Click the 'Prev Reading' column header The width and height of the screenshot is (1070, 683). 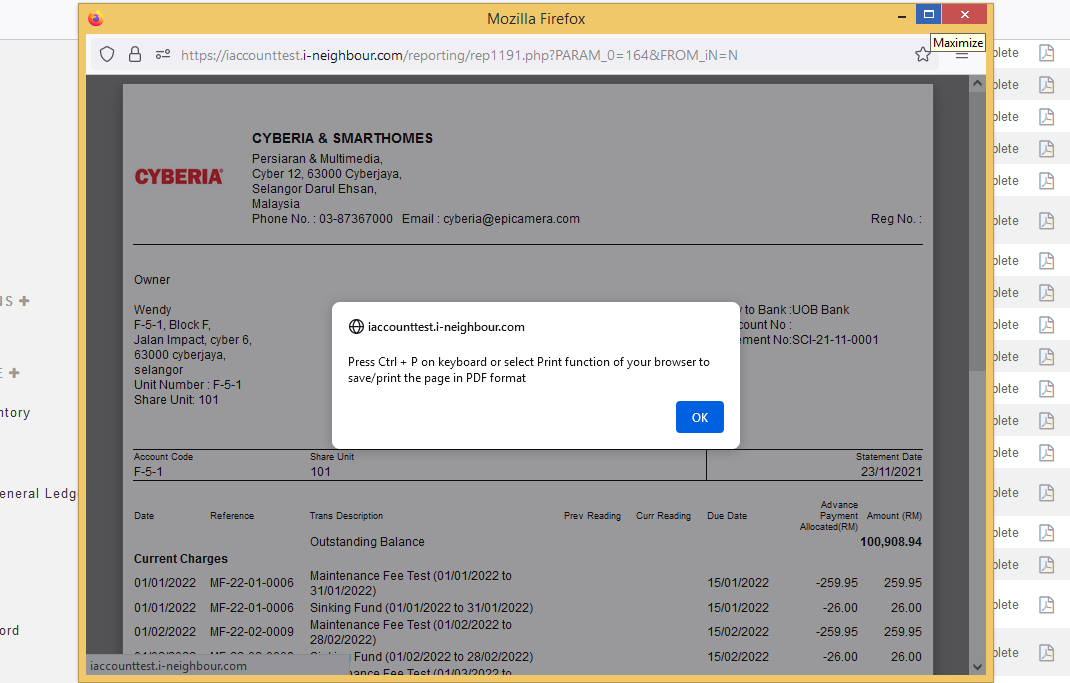point(592,516)
